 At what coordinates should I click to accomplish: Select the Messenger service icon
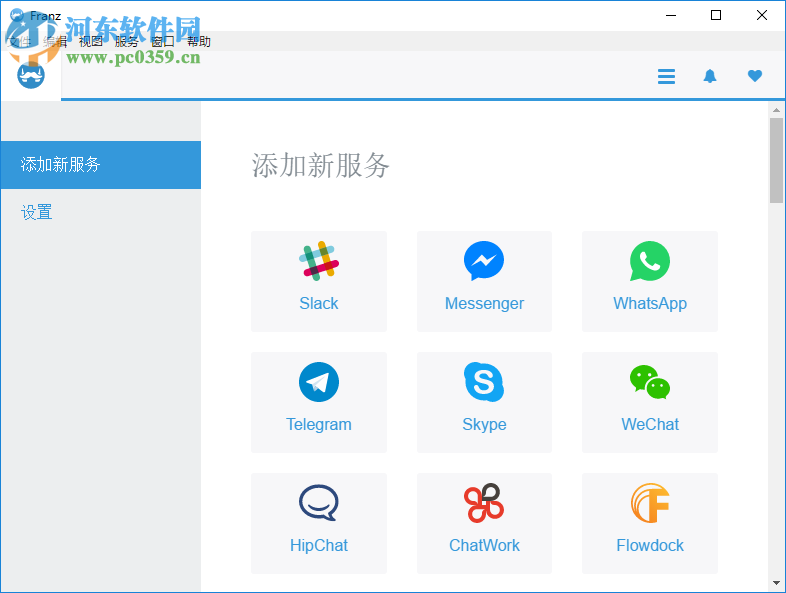coord(484,261)
